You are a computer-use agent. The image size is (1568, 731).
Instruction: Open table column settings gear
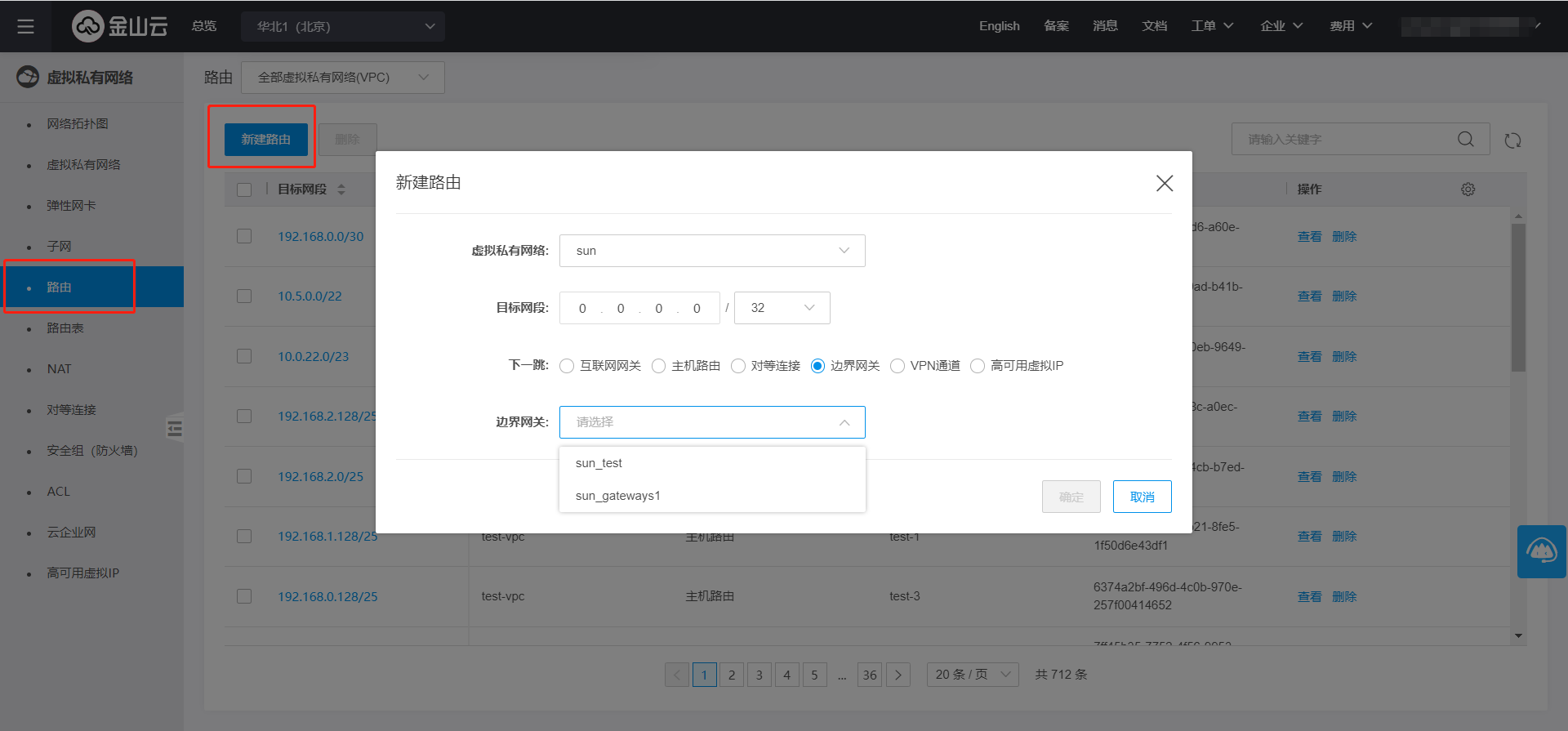[1468, 189]
